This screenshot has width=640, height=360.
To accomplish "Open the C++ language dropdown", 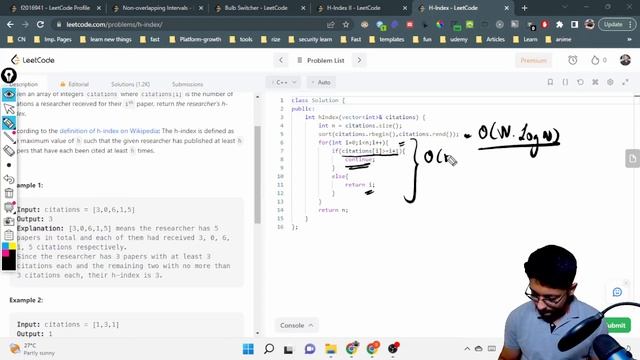I will [x=284, y=82].
